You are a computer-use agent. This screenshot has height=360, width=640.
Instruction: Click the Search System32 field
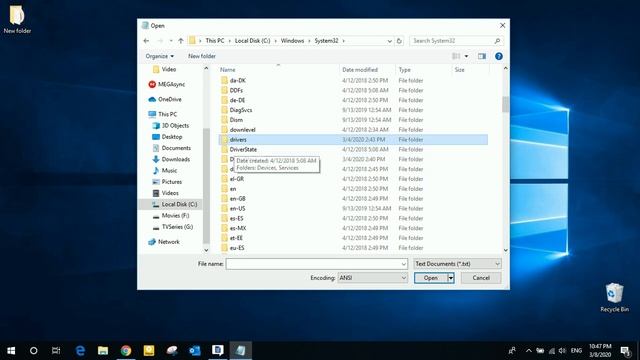click(456, 41)
